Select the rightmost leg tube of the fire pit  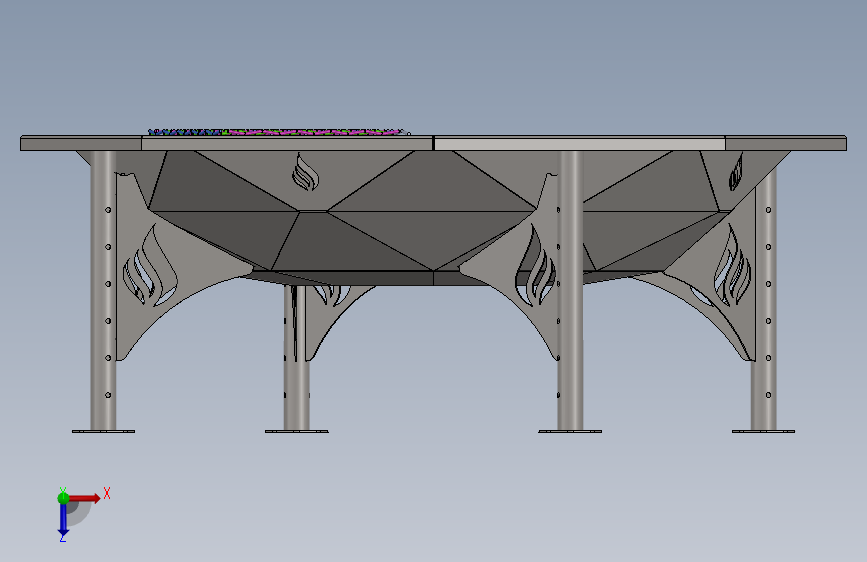click(x=764, y=299)
